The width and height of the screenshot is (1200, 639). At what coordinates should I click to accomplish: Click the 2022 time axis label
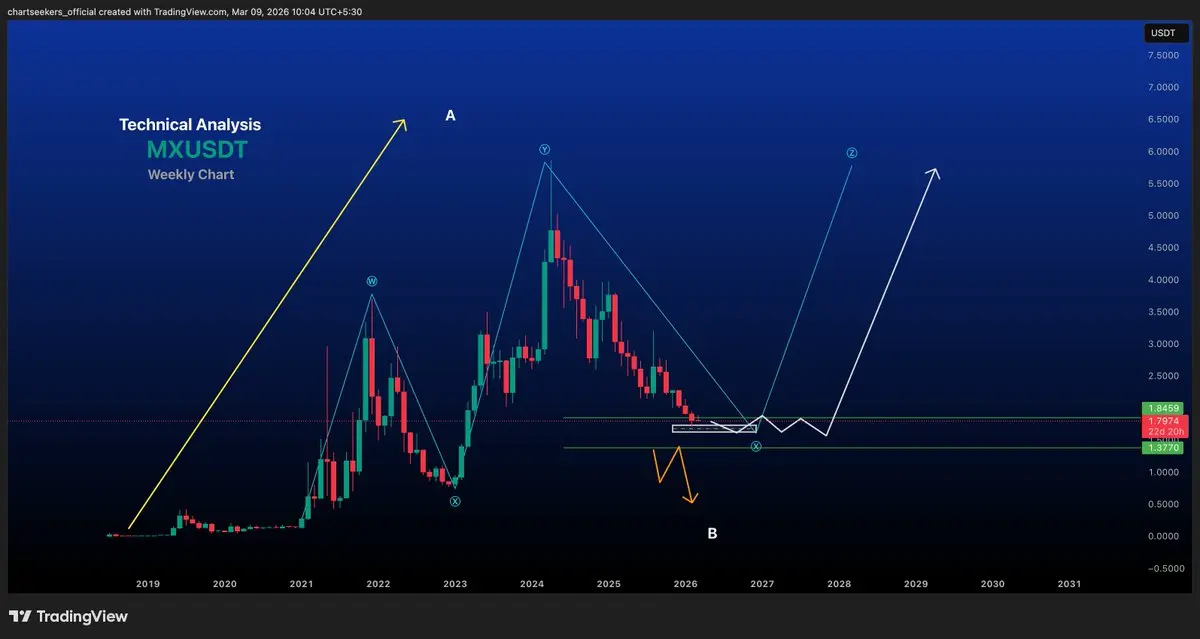[x=378, y=583]
